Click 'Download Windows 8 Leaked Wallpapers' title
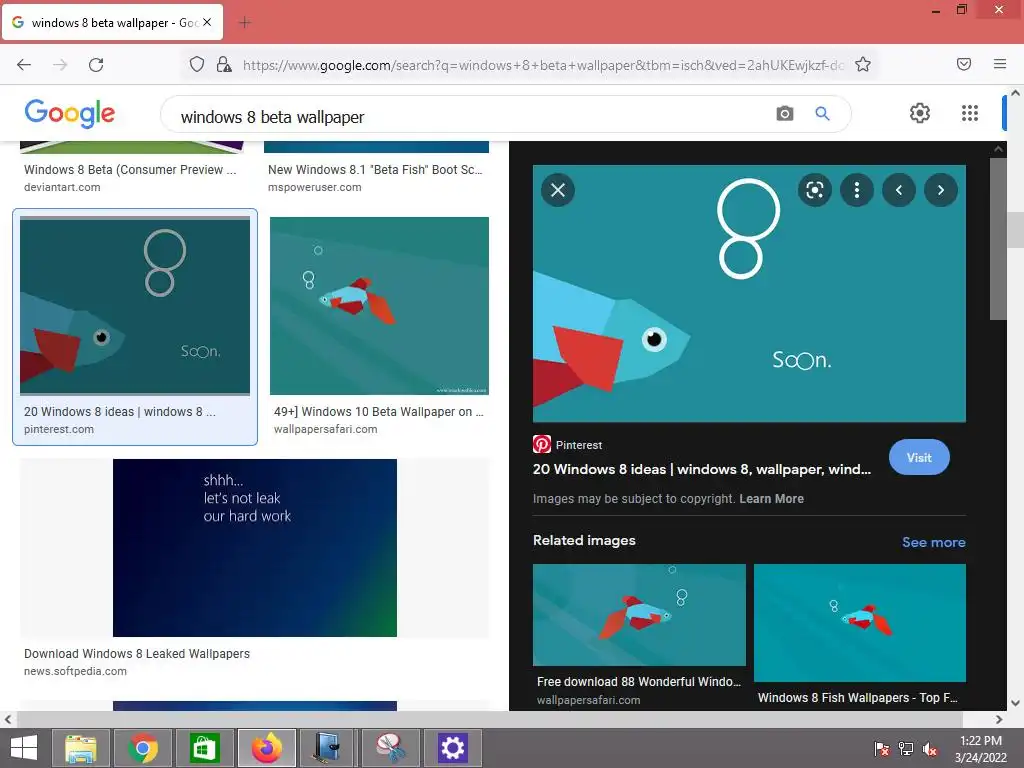The height and width of the screenshot is (768, 1024). (136, 654)
